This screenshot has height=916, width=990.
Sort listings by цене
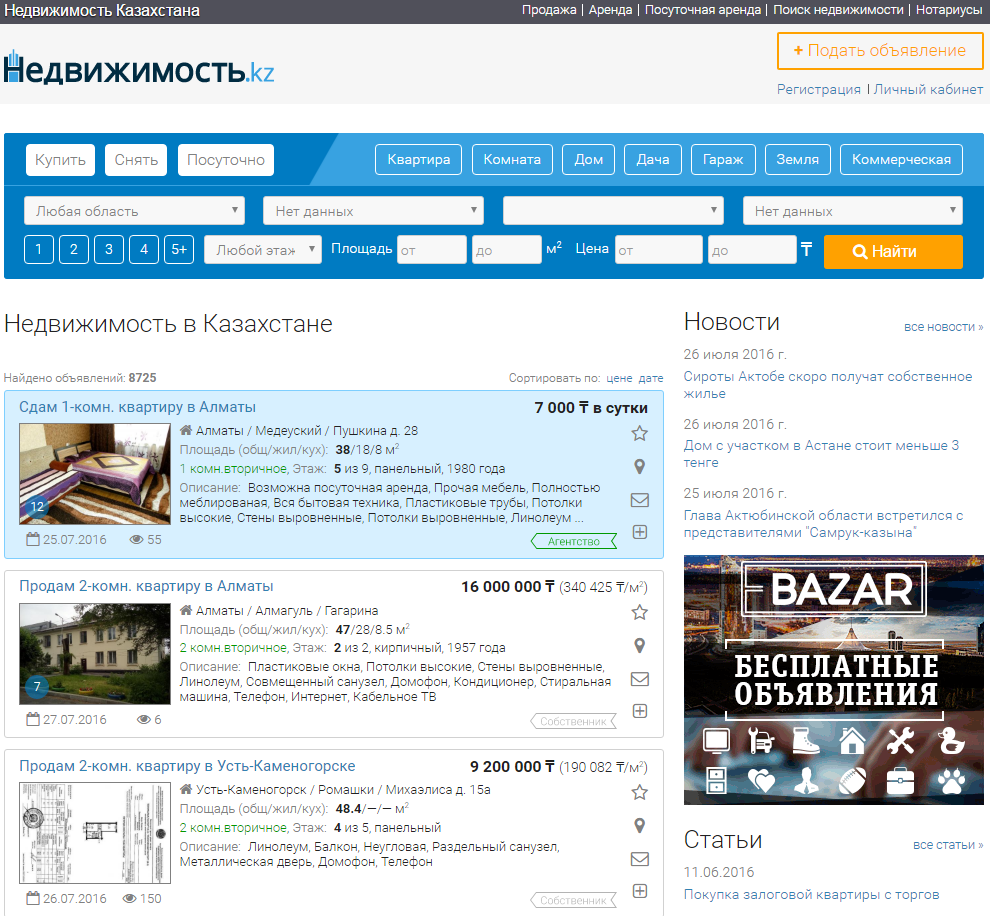pyautogui.click(x=619, y=378)
